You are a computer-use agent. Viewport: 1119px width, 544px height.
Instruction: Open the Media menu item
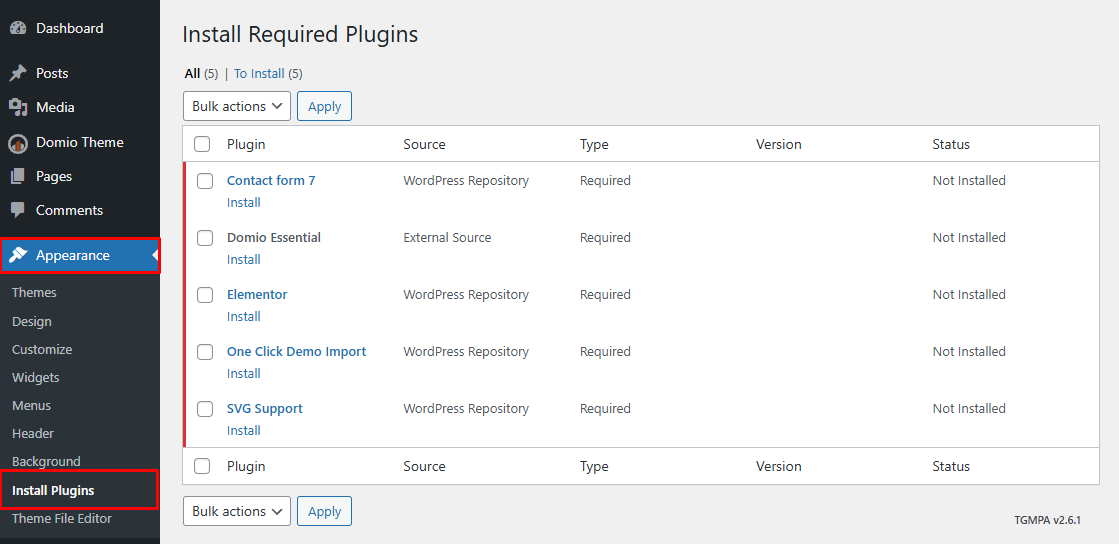click(x=80, y=108)
